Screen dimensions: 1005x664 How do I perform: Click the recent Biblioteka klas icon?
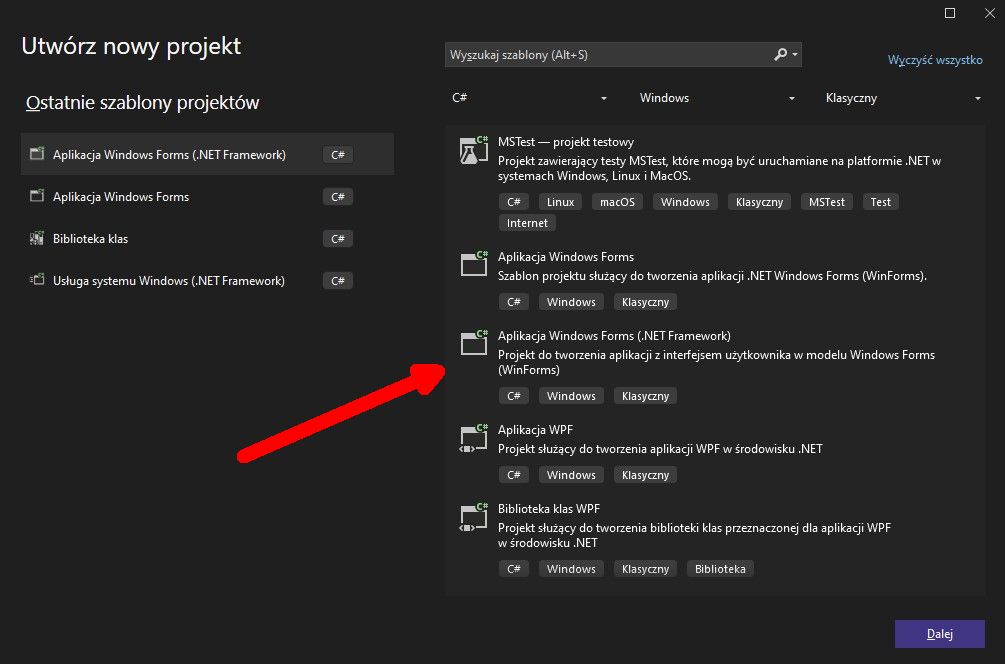click(x=37, y=238)
